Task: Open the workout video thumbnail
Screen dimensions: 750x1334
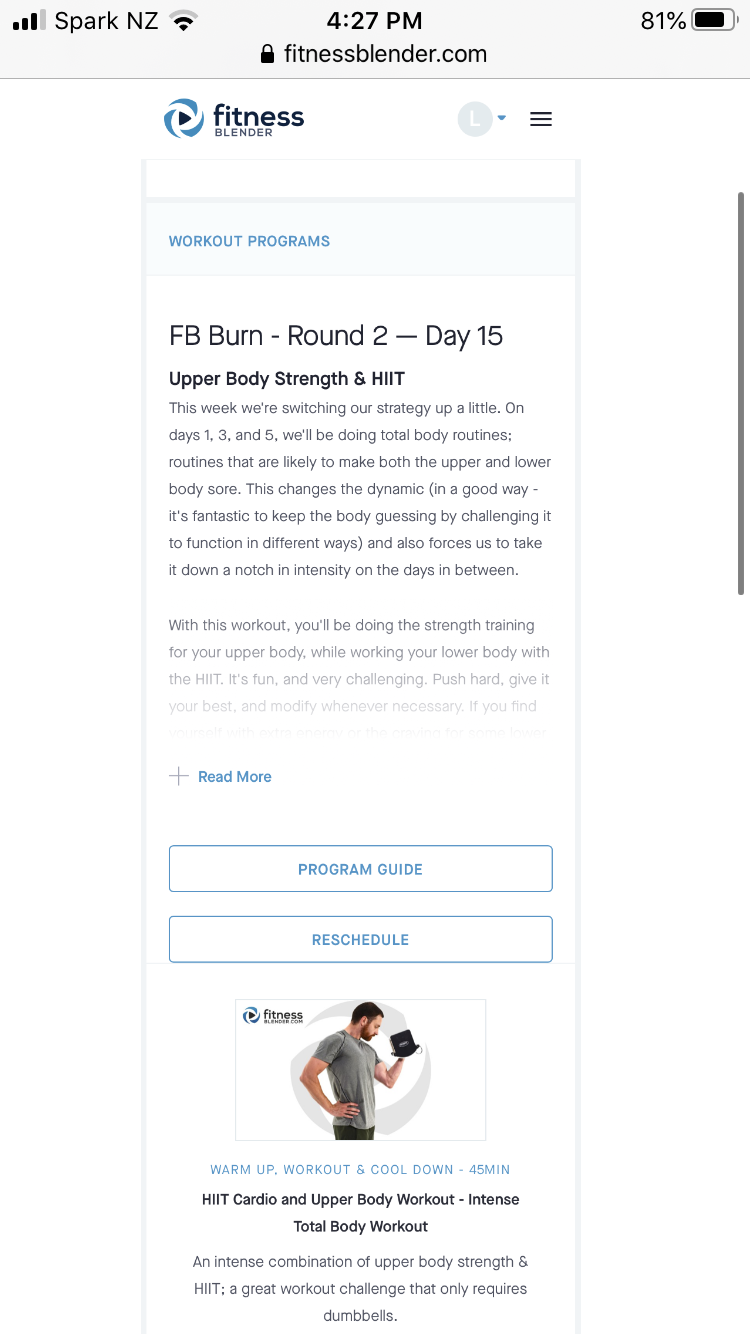Action: (360, 1069)
